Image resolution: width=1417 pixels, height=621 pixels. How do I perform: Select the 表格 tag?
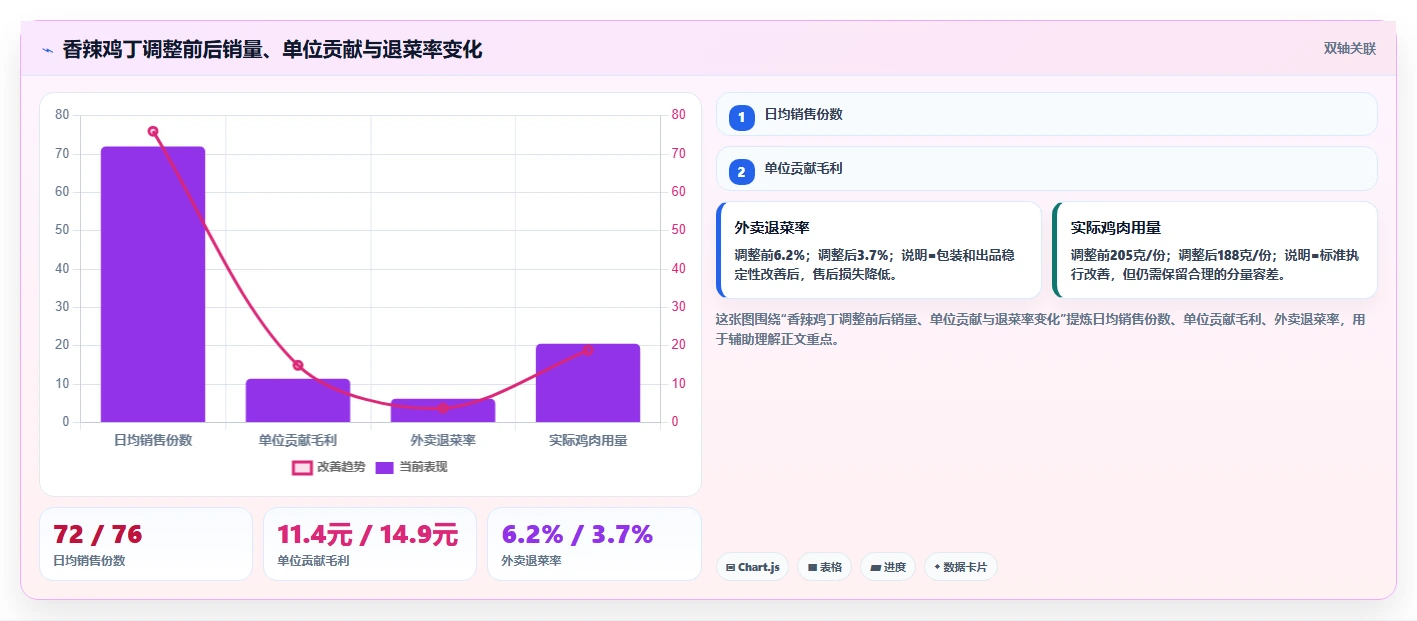tap(824, 567)
